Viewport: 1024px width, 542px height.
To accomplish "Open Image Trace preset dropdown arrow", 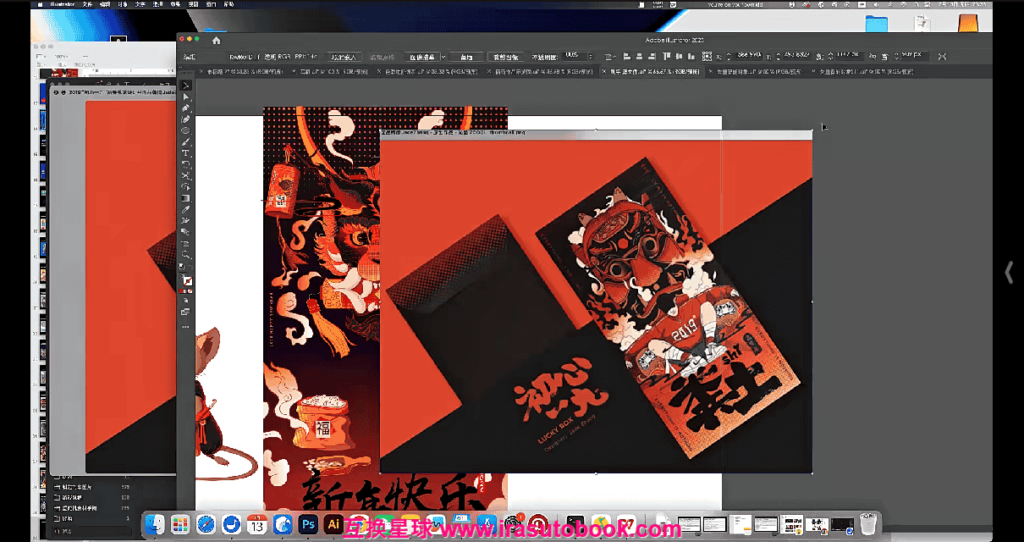I will 443,57.
